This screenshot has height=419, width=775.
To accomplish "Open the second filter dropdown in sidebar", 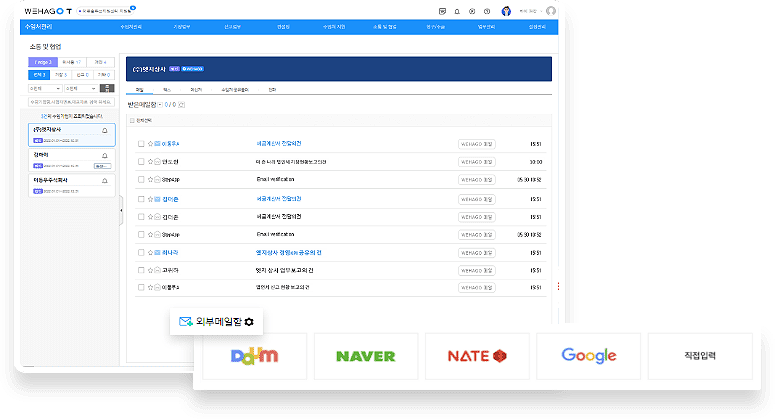I will [81, 88].
